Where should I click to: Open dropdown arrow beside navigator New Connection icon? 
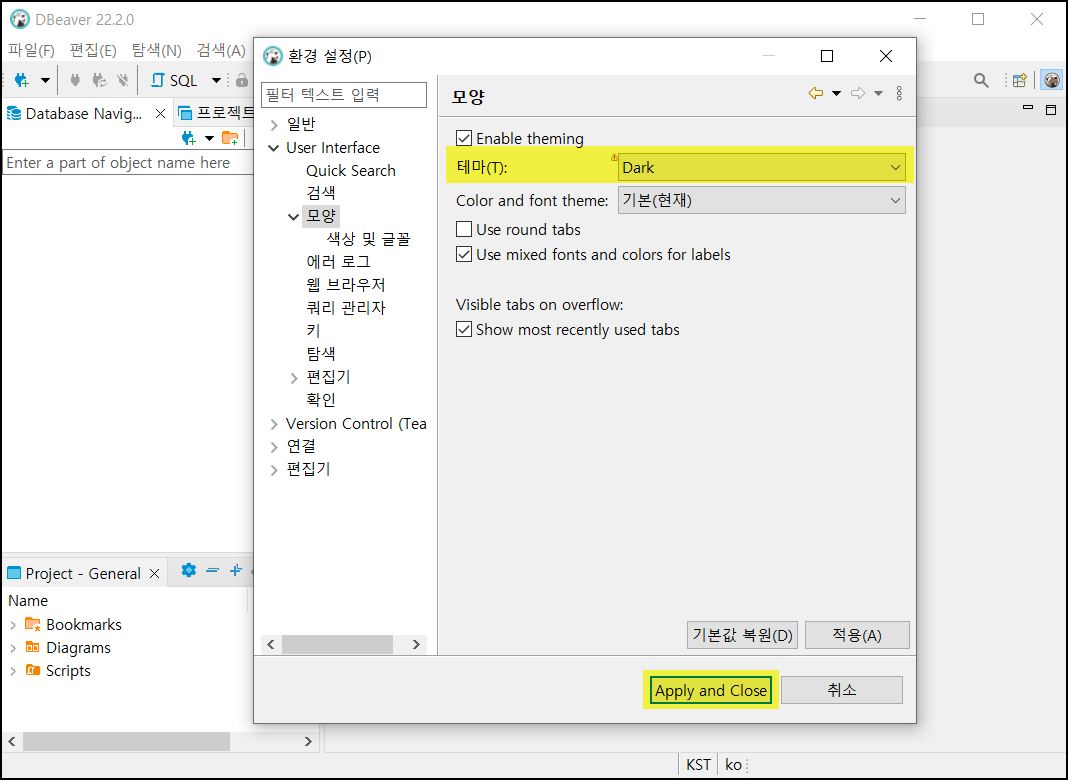[209, 139]
